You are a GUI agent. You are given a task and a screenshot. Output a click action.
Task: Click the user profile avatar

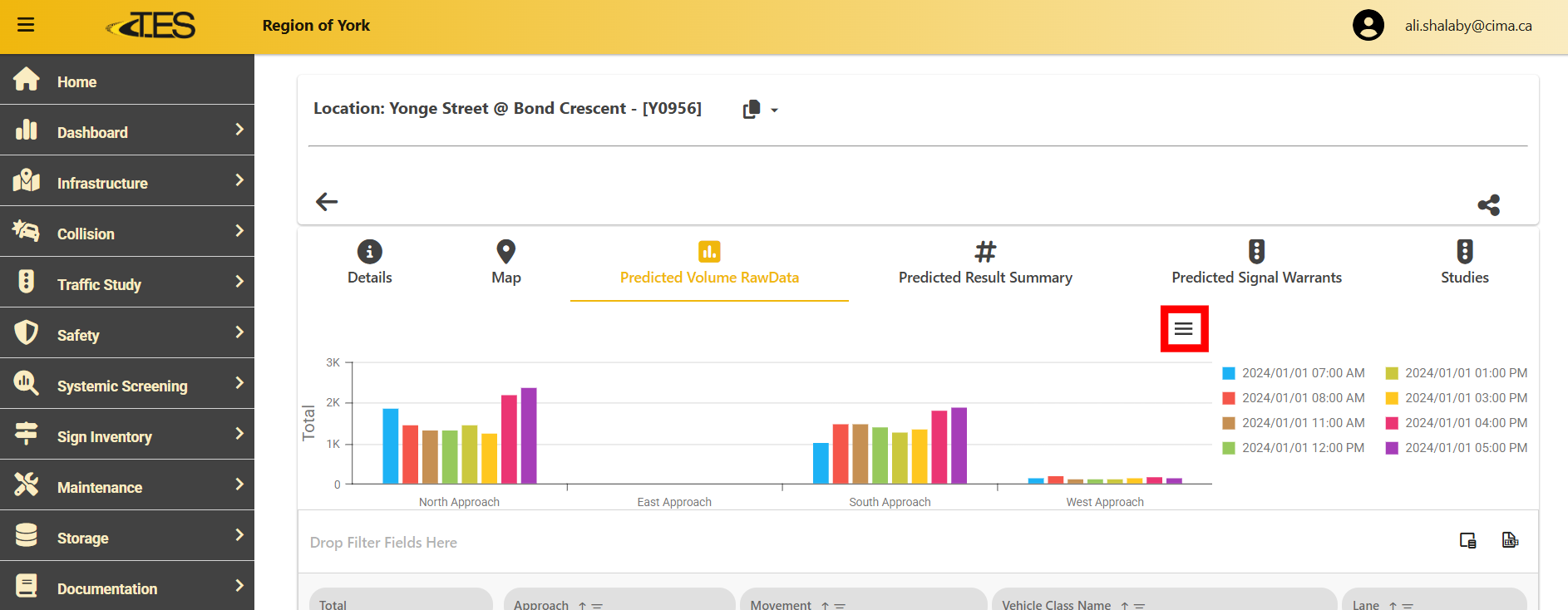(x=1368, y=25)
